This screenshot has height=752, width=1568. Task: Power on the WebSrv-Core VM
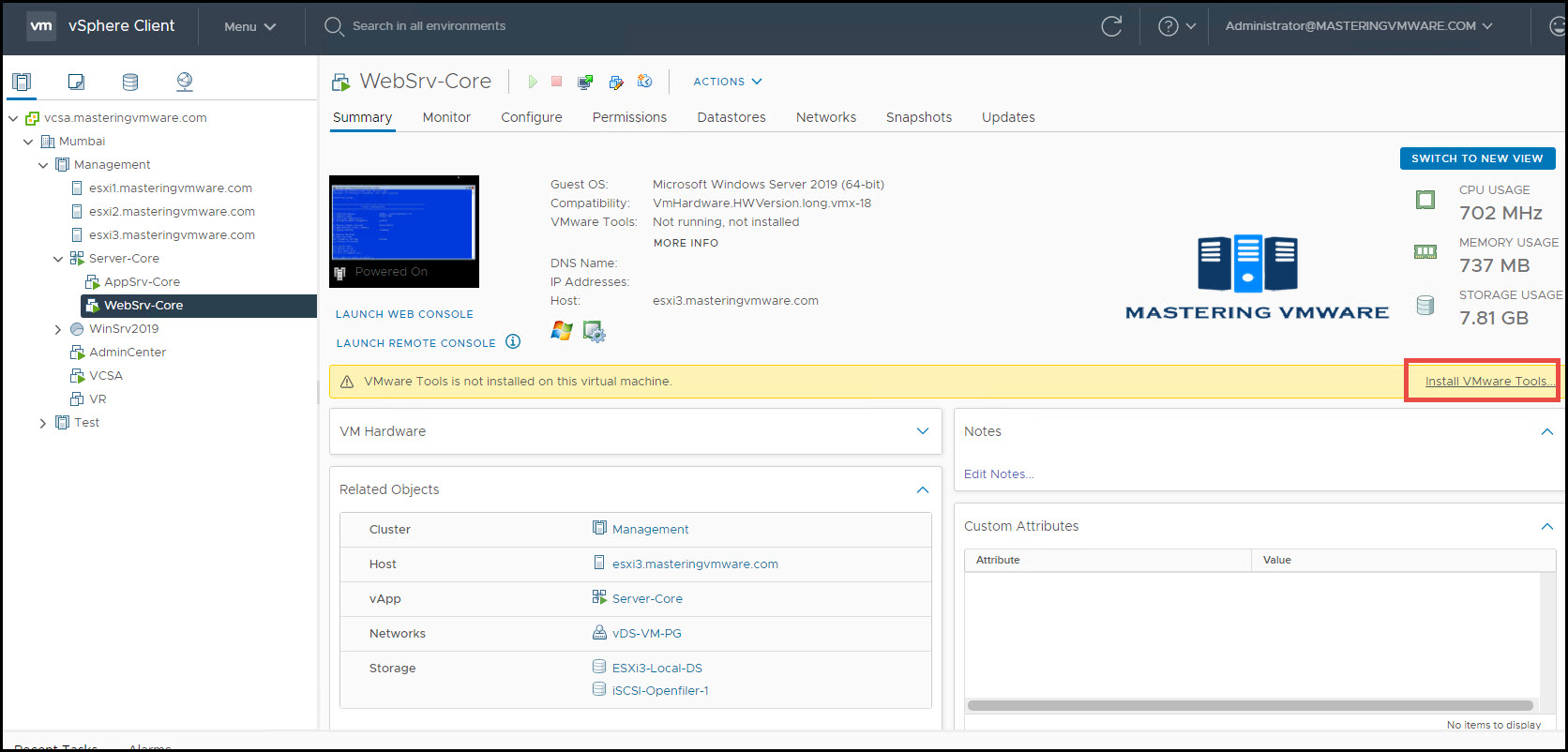[x=533, y=82]
